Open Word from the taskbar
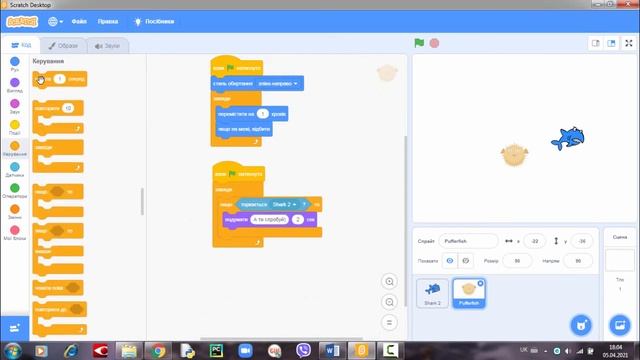 [x=332, y=351]
